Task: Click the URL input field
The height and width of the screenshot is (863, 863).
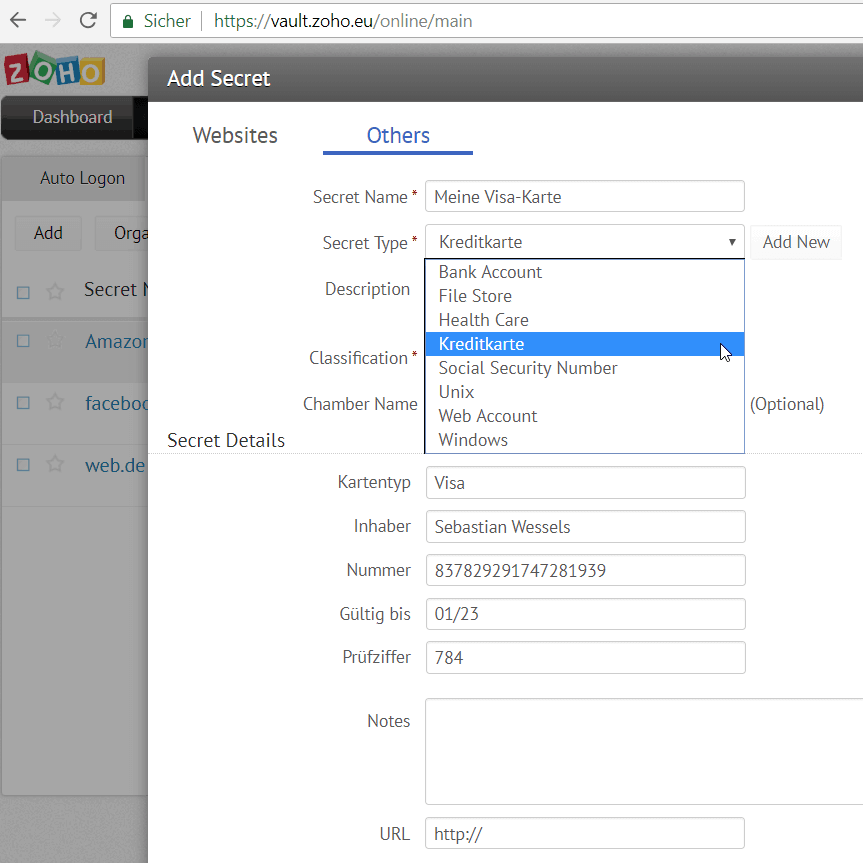Action: pyautogui.click(x=585, y=833)
